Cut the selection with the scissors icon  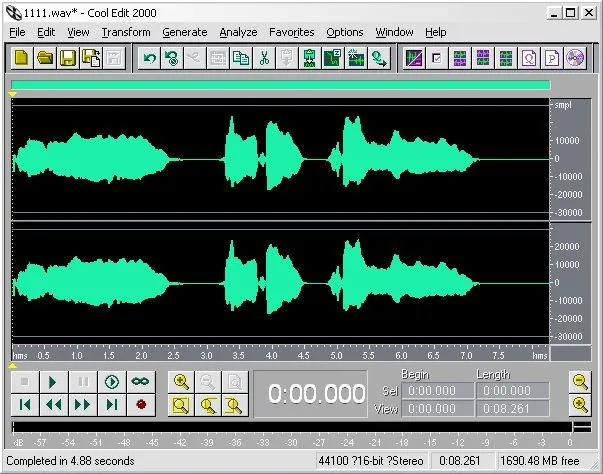264,58
